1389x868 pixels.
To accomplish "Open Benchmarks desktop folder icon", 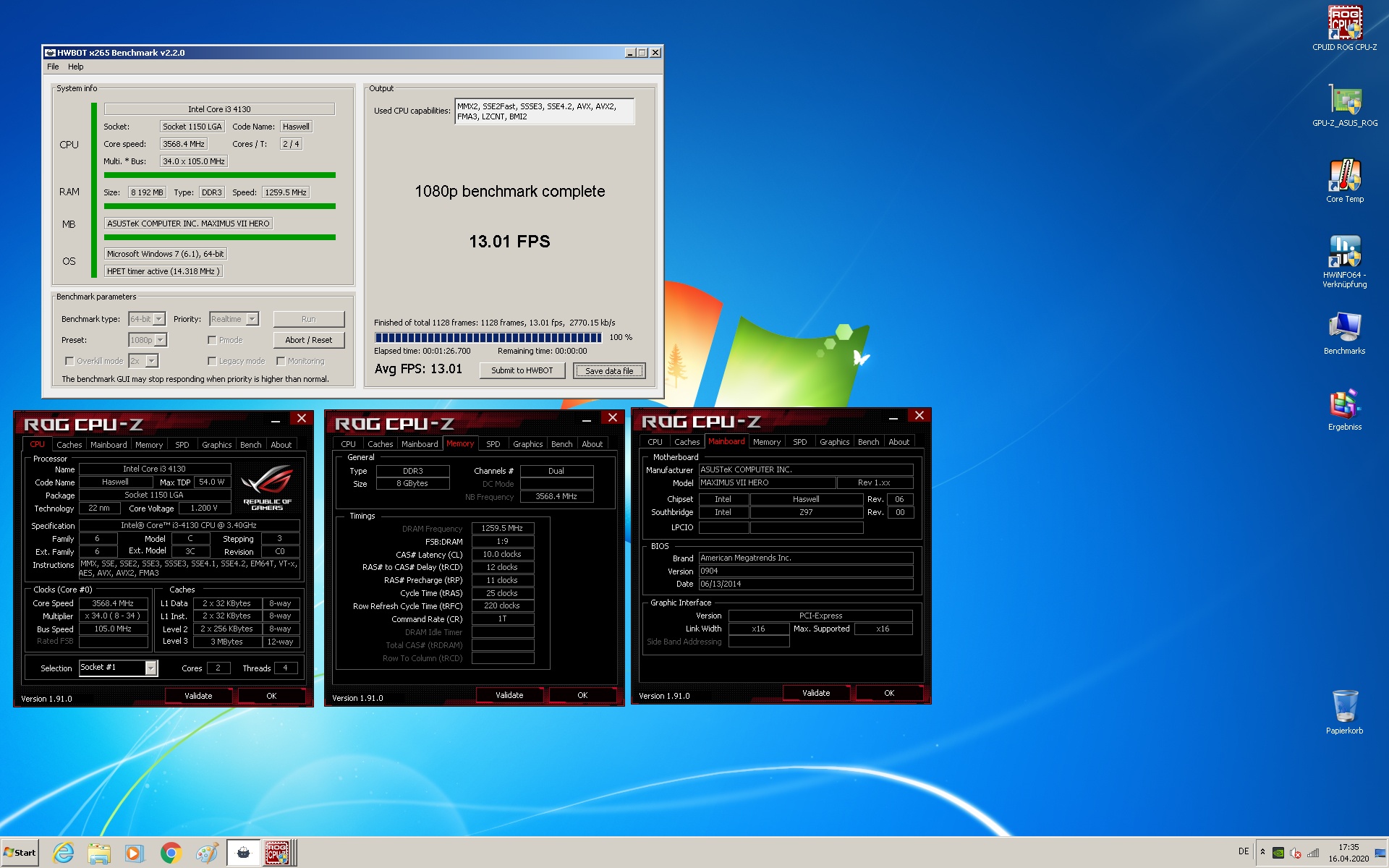I will pyautogui.click(x=1344, y=333).
